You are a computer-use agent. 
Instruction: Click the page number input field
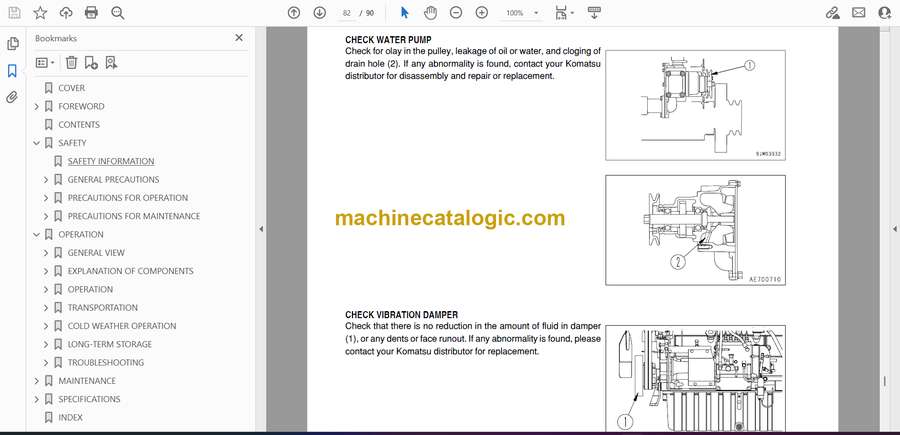click(x=349, y=13)
